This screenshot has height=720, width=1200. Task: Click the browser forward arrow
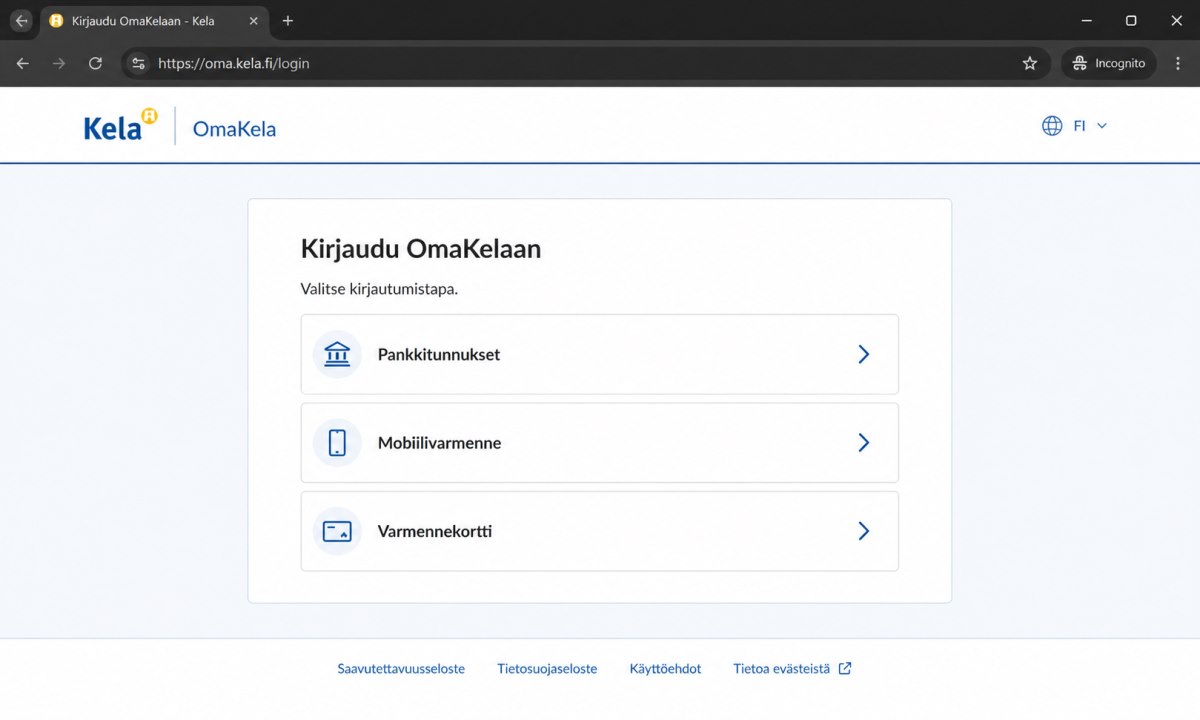[x=59, y=63]
